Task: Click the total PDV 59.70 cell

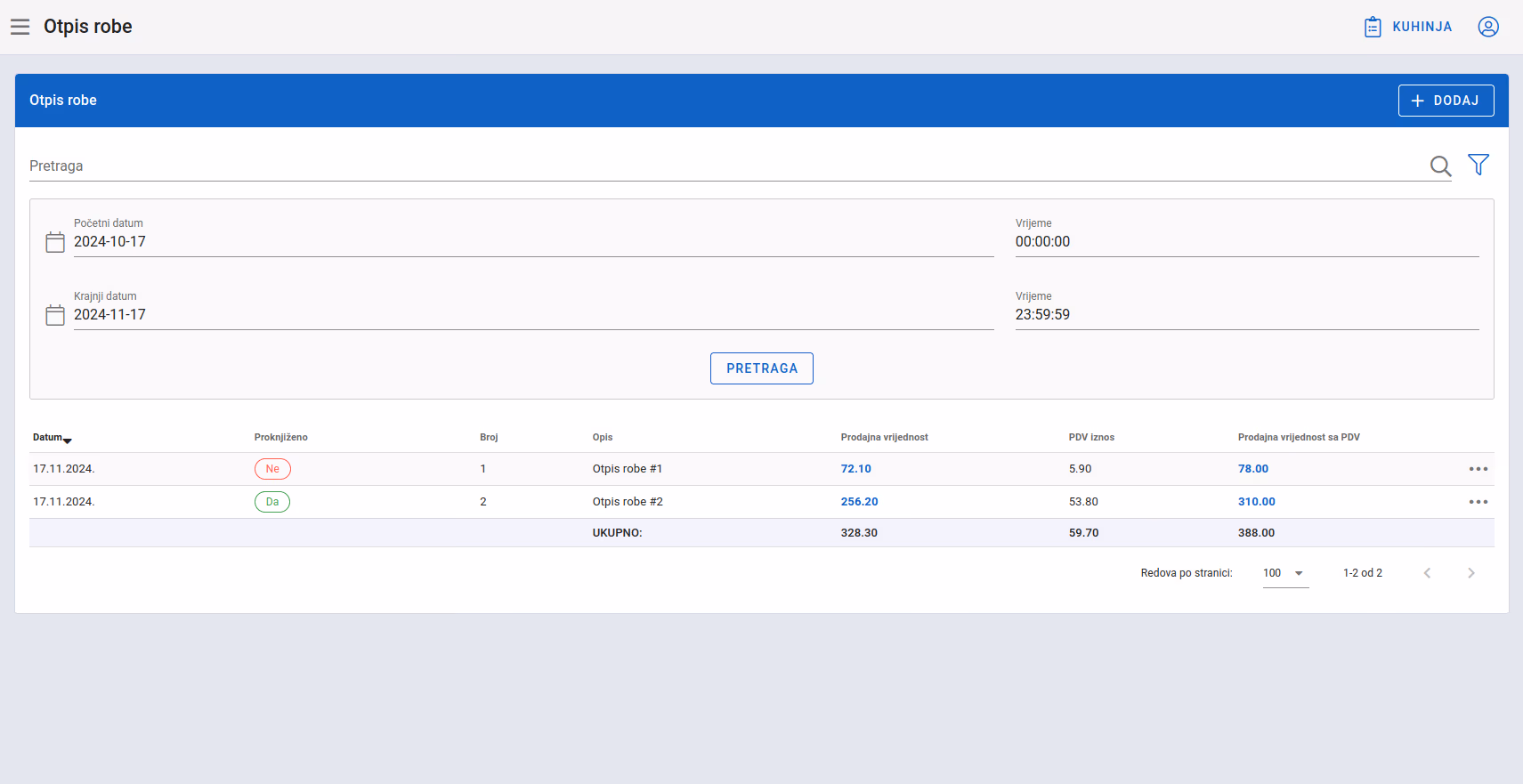Action: coord(1083,533)
